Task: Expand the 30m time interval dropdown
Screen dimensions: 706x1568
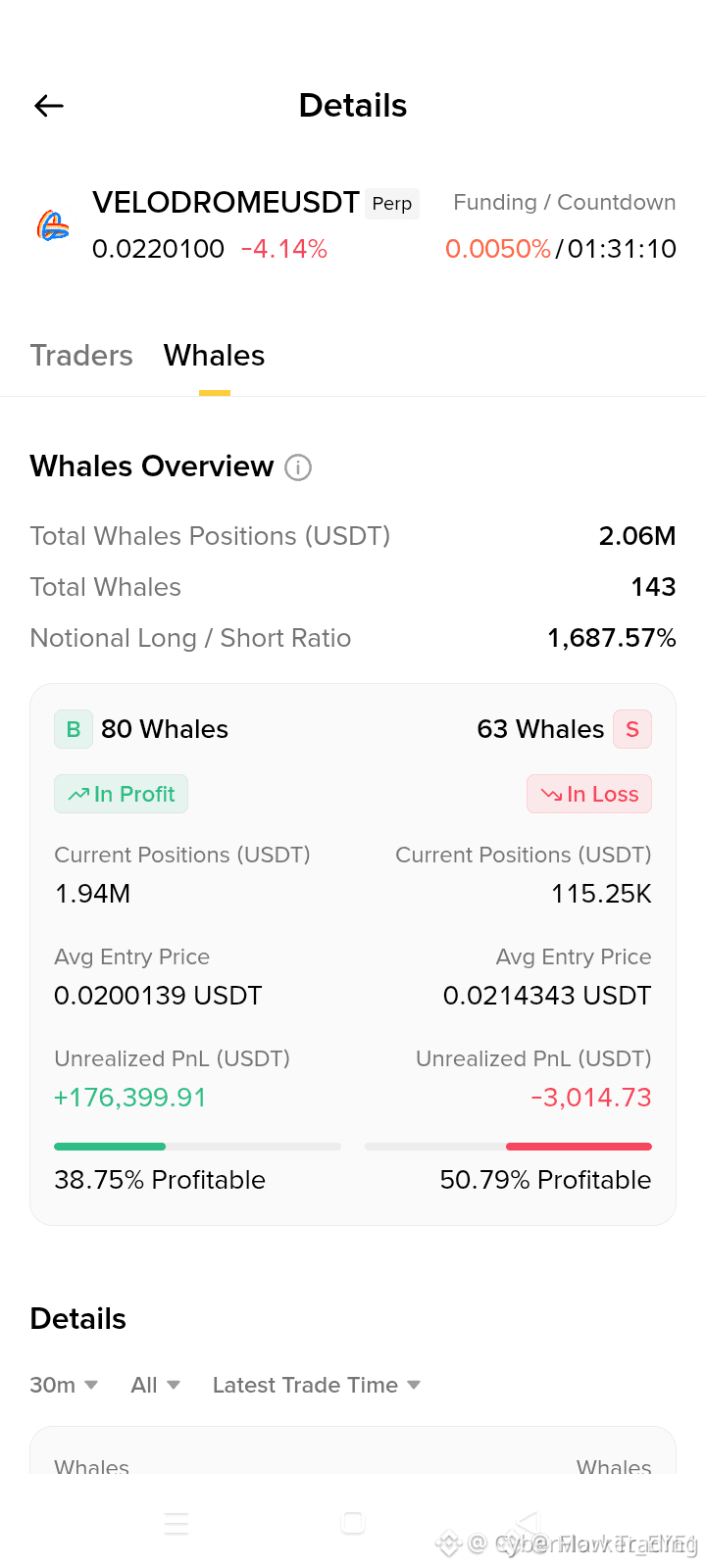Action: [x=64, y=1385]
